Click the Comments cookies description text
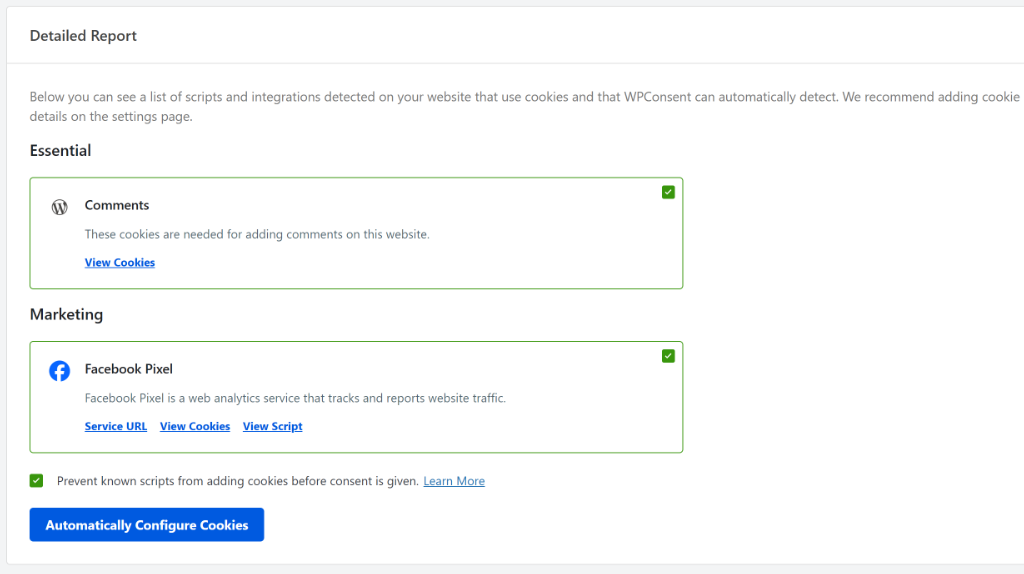 coord(256,235)
